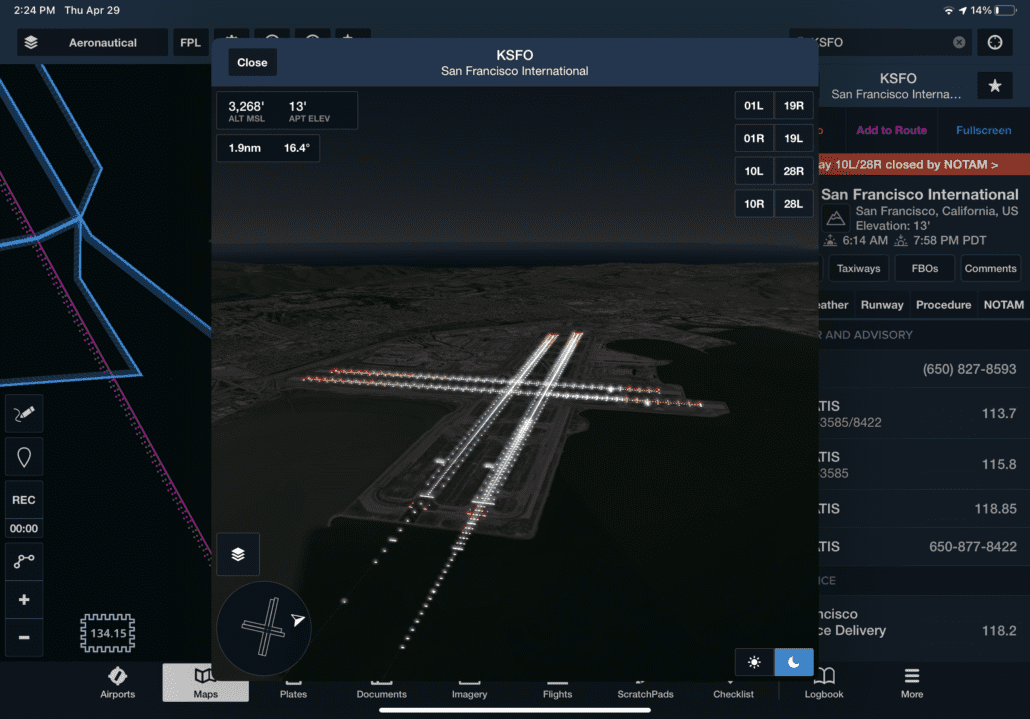Tap the runway compass widget
This screenshot has height=719, width=1030.
264,629
